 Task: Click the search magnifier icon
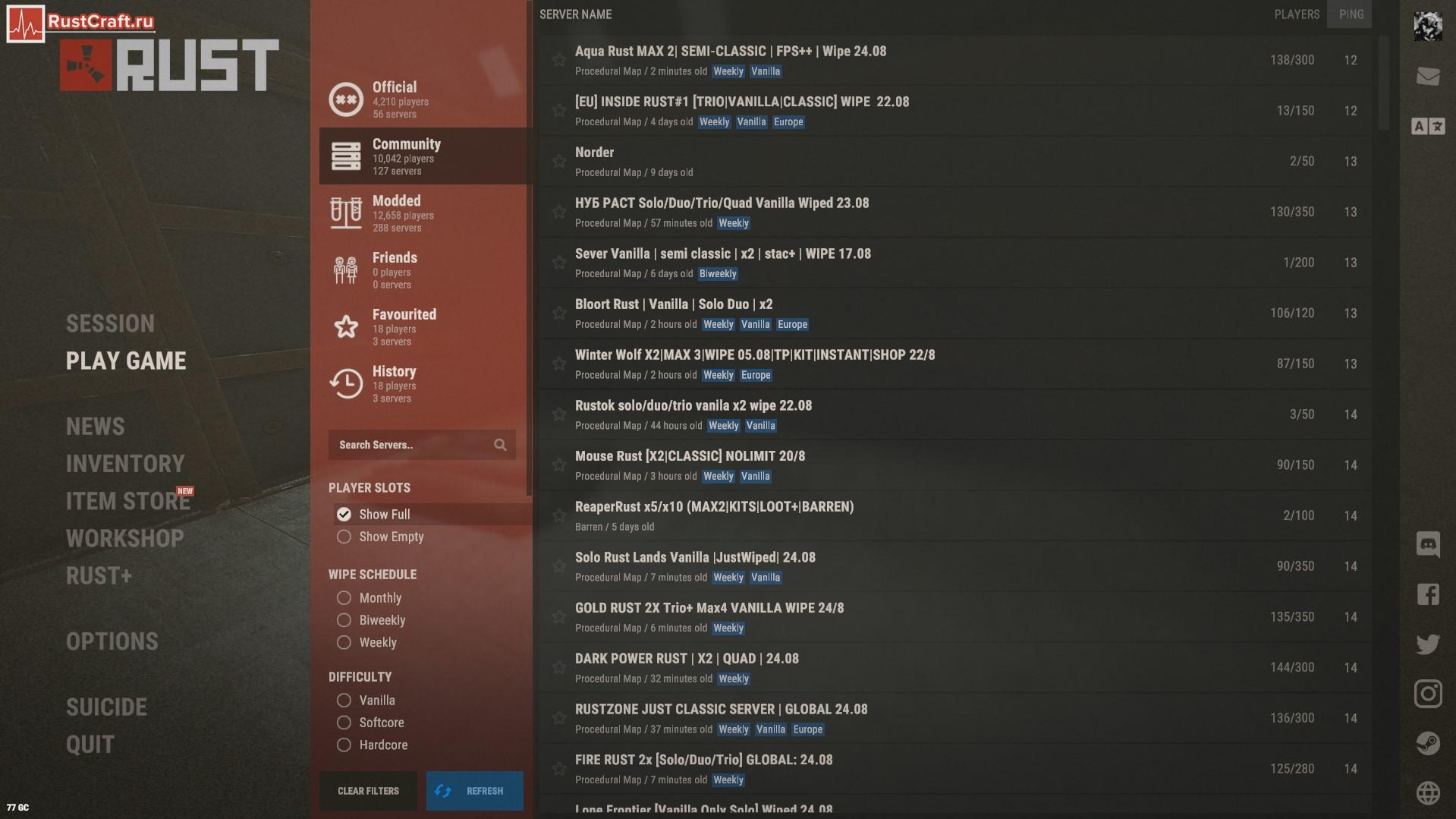(x=500, y=445)
